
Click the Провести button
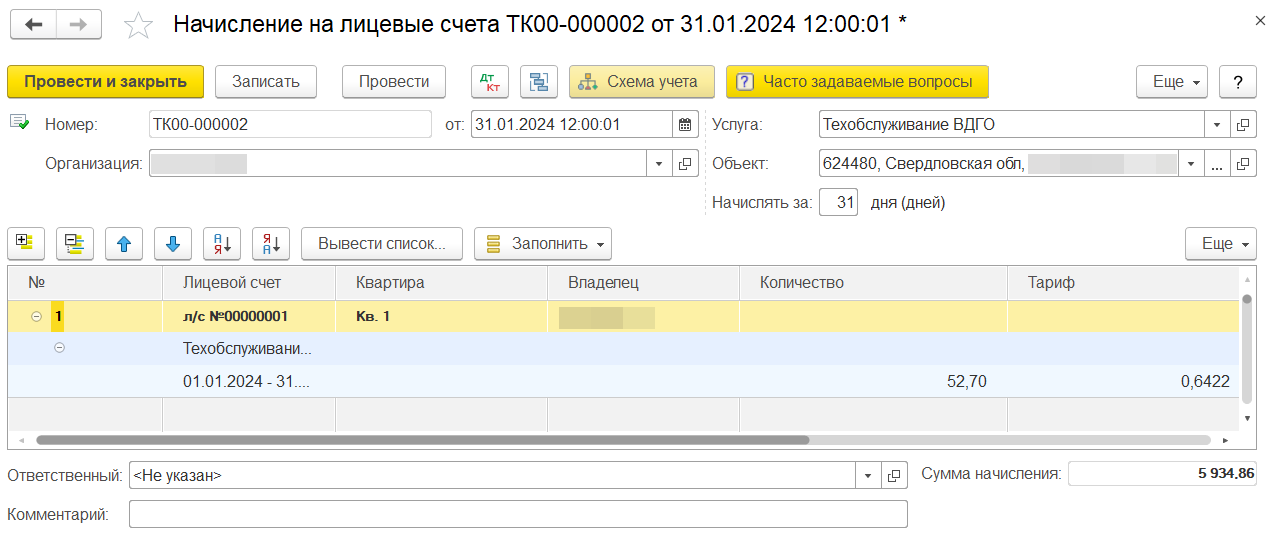[x=394, y=82]
